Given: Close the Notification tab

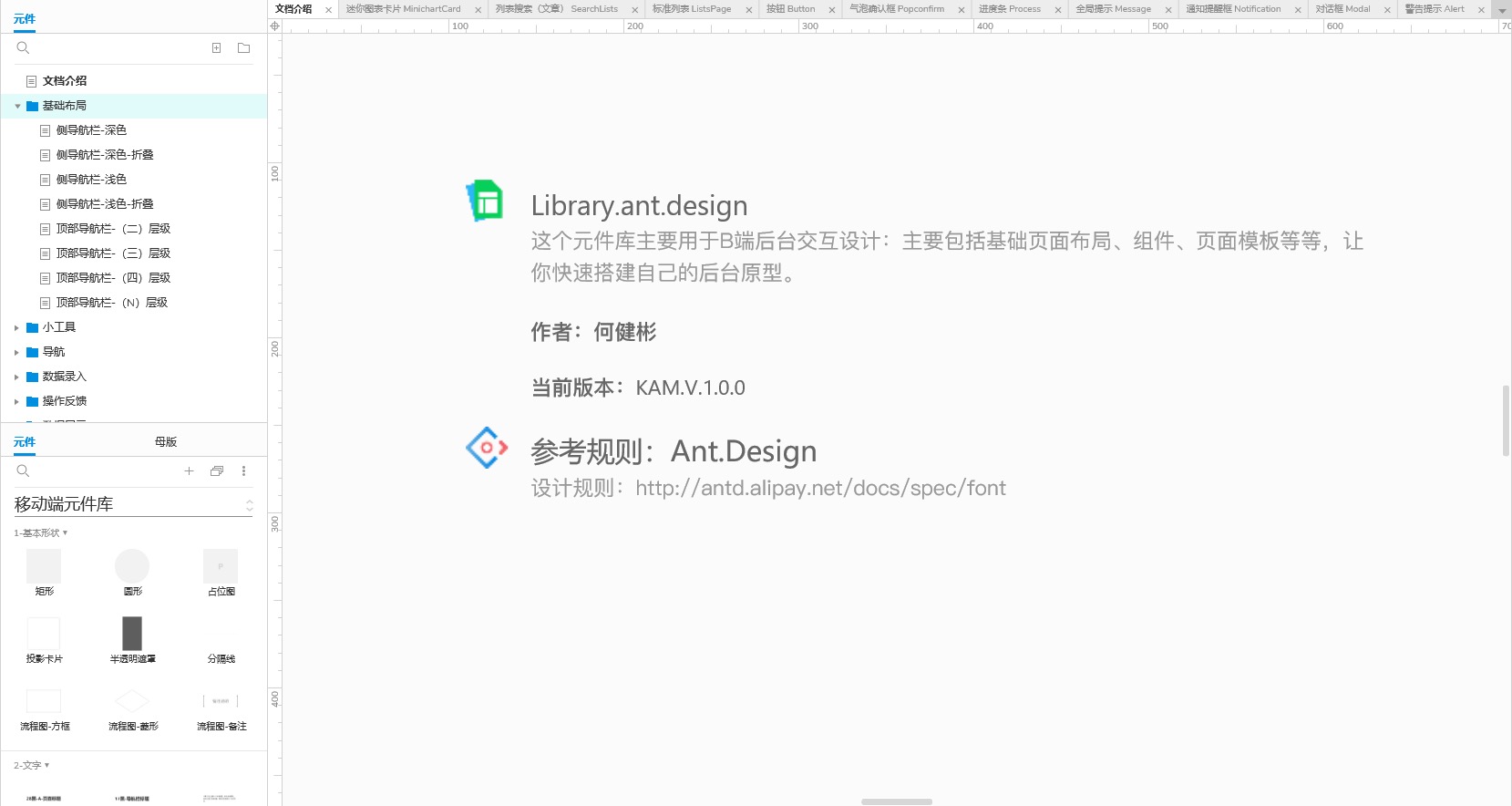Looking at the screenshot, I should click(x=1297, y=10).
